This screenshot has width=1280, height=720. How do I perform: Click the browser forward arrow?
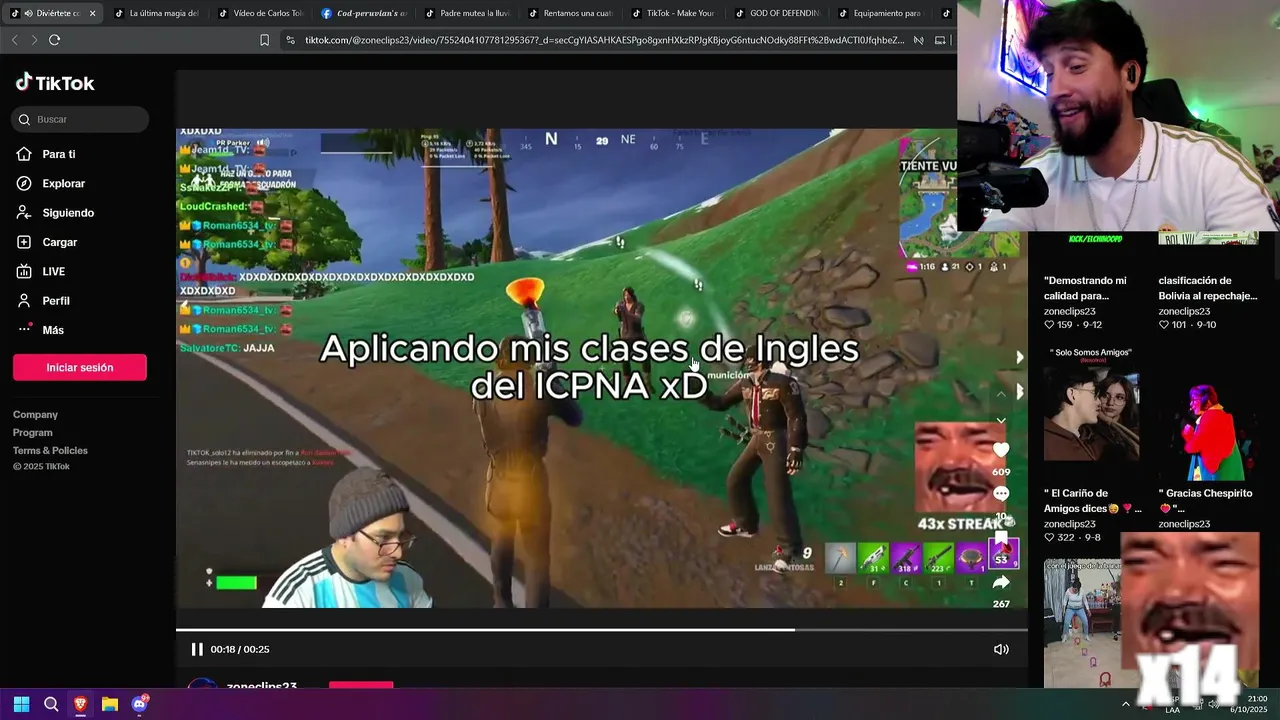(x=34, y=40)
